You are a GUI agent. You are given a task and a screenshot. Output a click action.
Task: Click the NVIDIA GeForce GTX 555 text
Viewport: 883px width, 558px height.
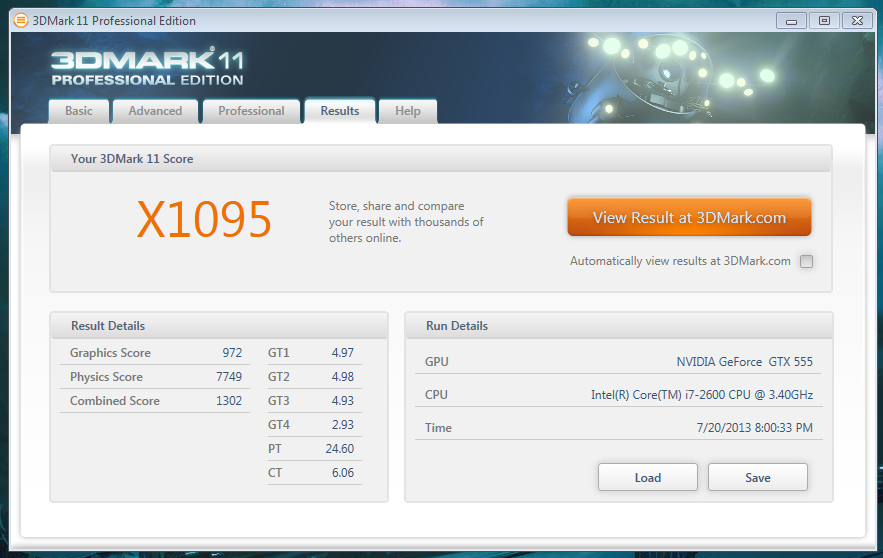(744, 361)
